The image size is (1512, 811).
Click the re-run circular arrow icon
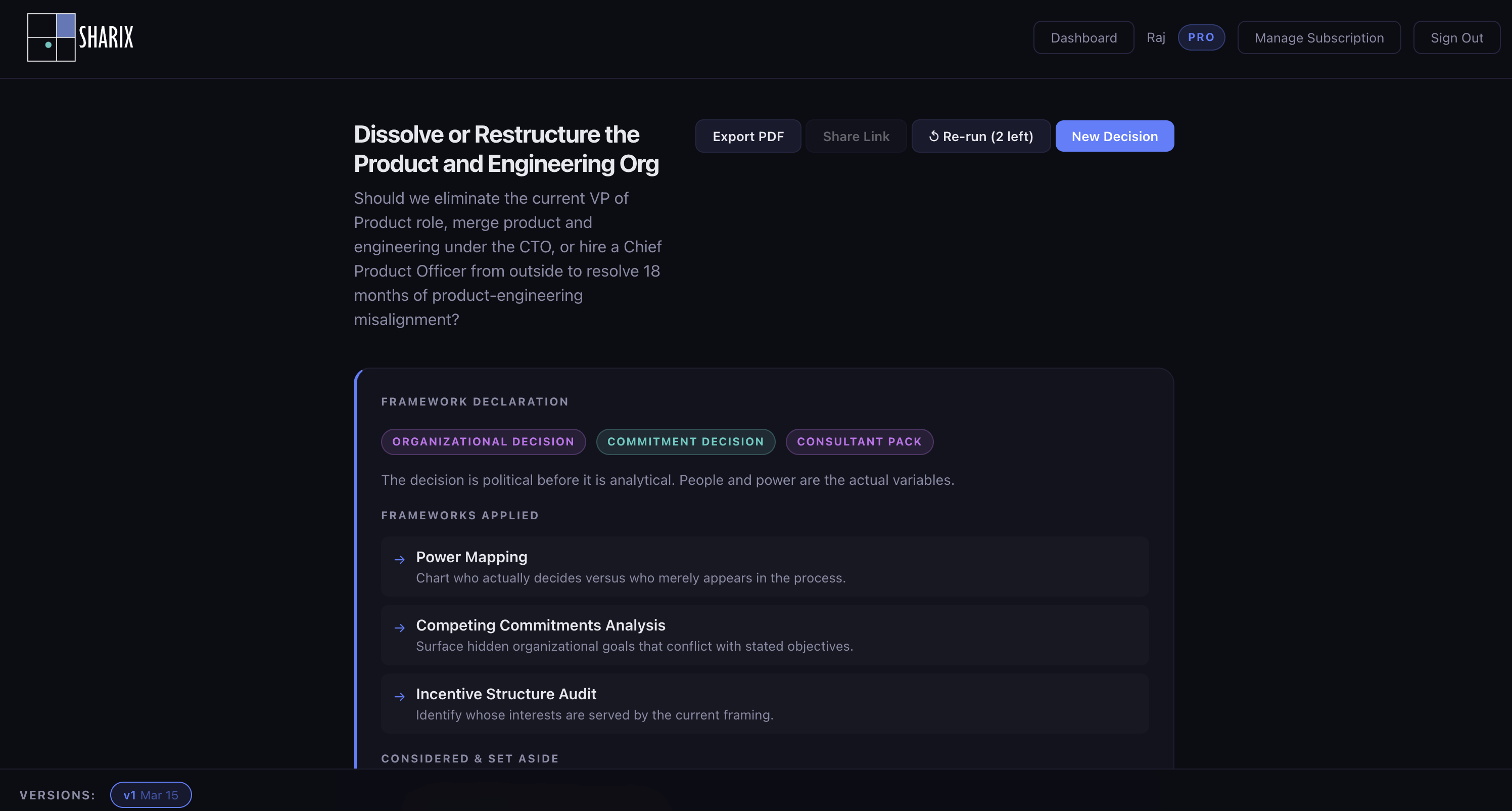(x=933, y=136)
